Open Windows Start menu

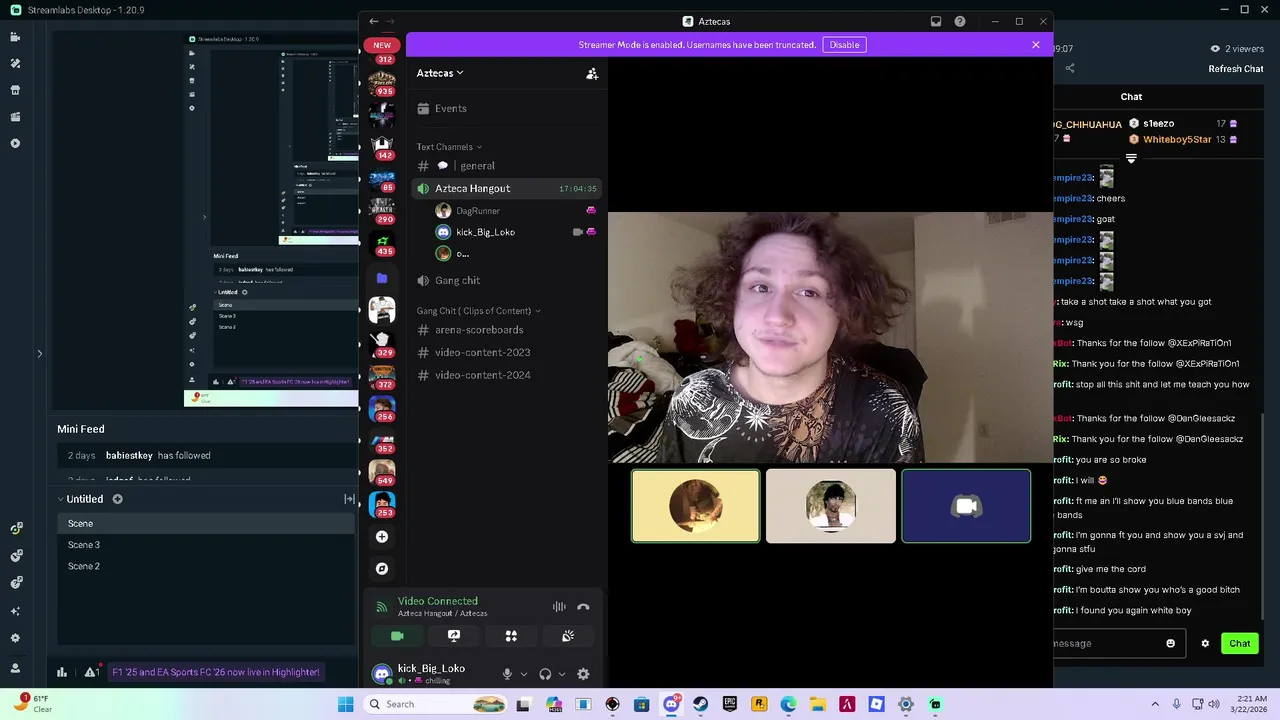pos(345,705)
